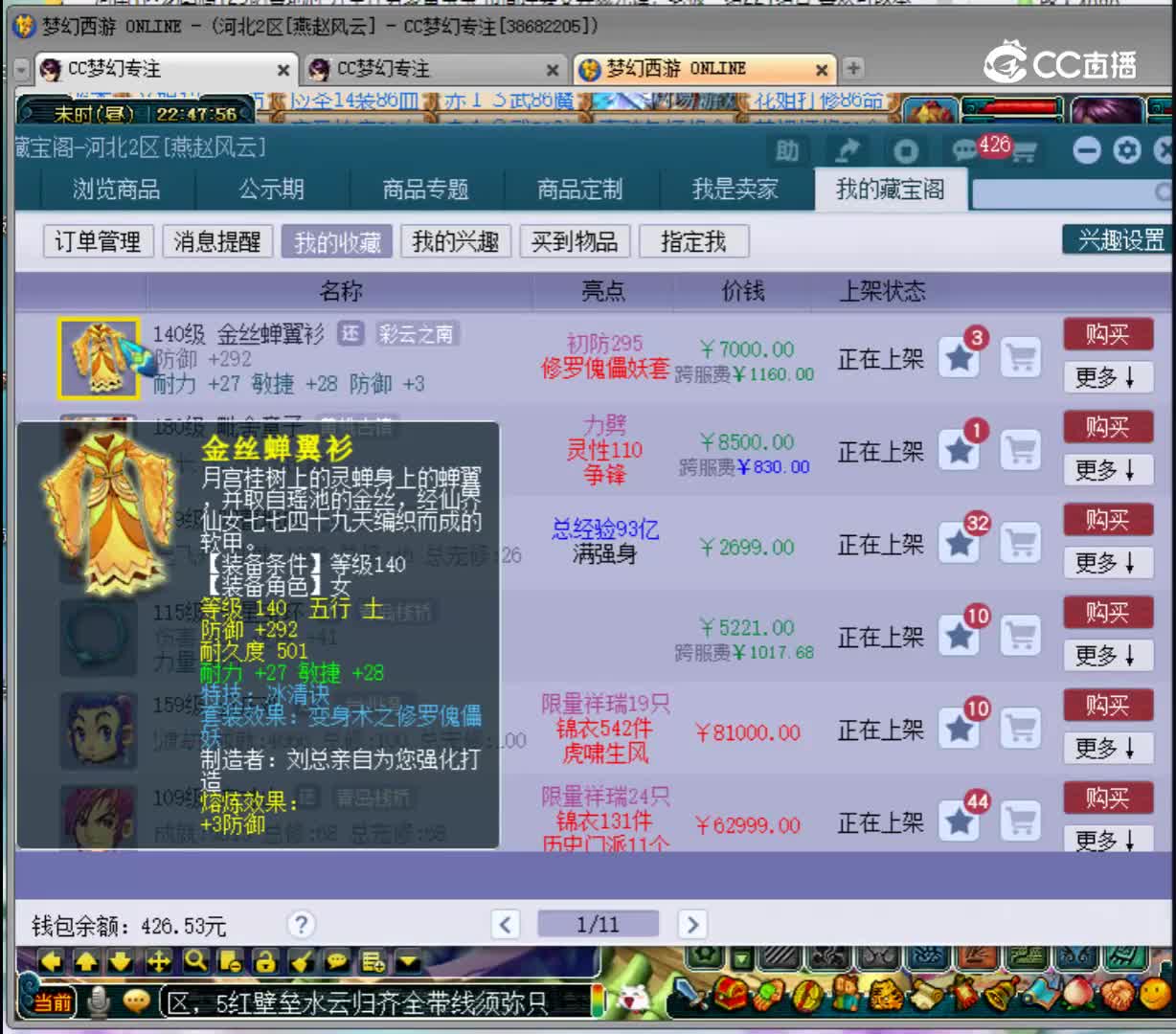Image resolution: width=1176 pixels, height=1034 pixels.
Task: Open 买到物品 sub-tab
Action: 575,241
